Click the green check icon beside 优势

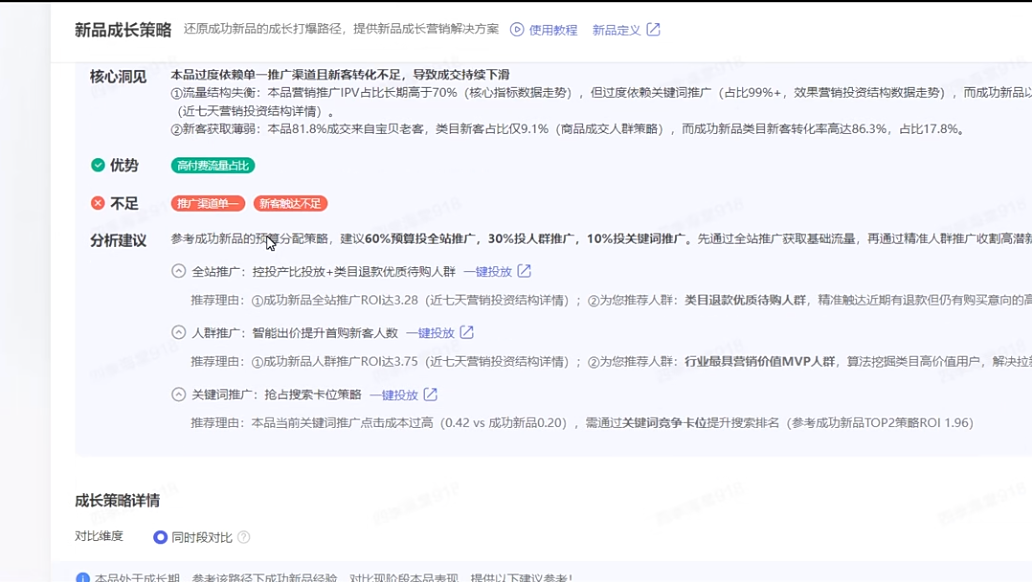click(x=98, y=165)
